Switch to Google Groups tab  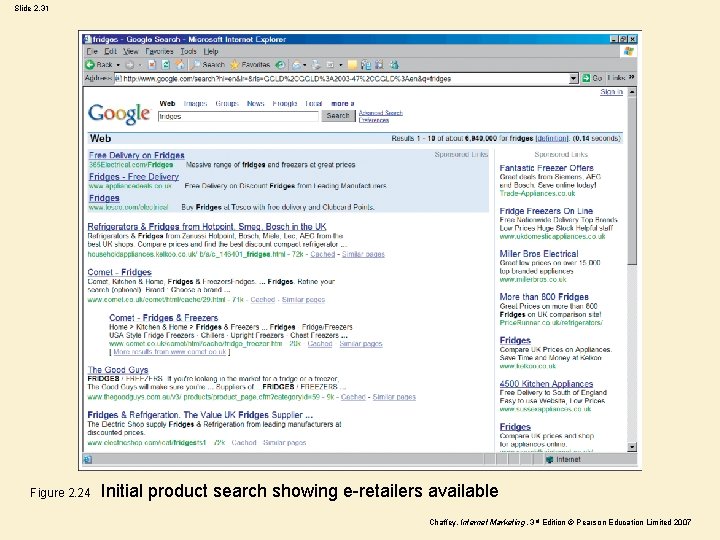[227, 104]
